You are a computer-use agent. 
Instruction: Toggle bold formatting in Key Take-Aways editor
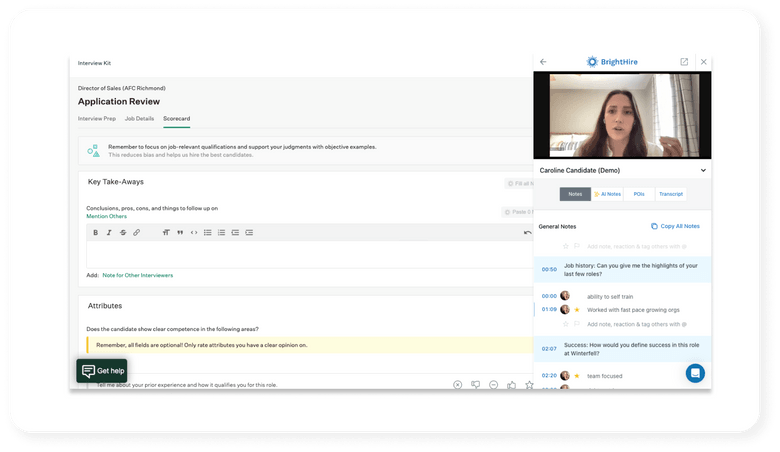click(96, 233)
